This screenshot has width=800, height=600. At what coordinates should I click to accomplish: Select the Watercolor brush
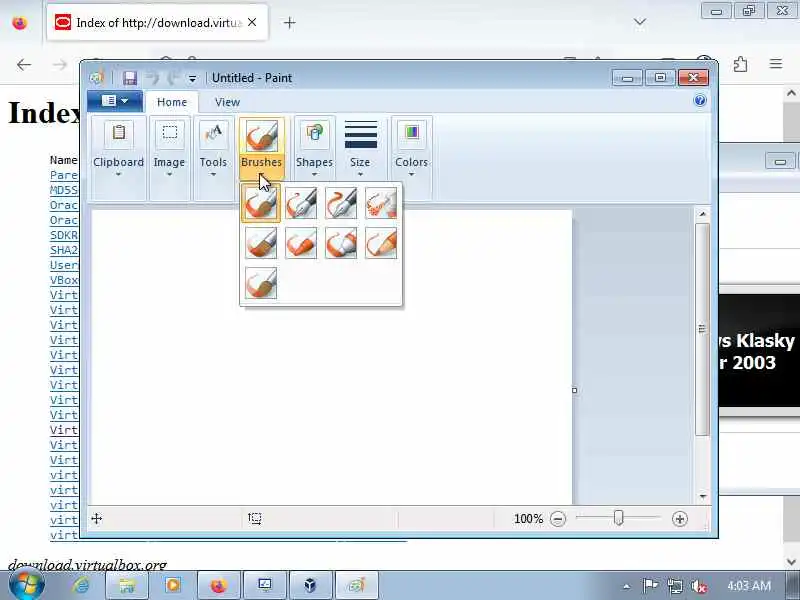pyautogui.click(x=261, y=283)
